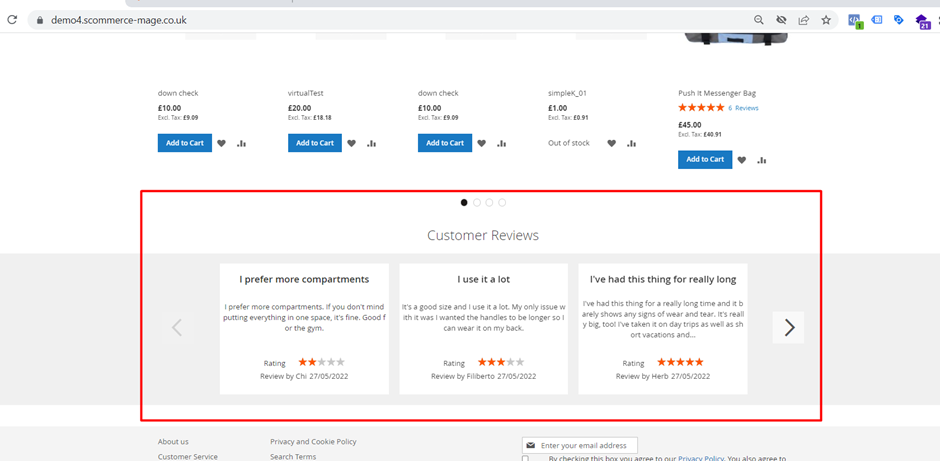Image resolution: width=940 pixels, height=461 pixels.
Task: Open the purple extension icon with badge 21
Action: (x=922, y=20)
